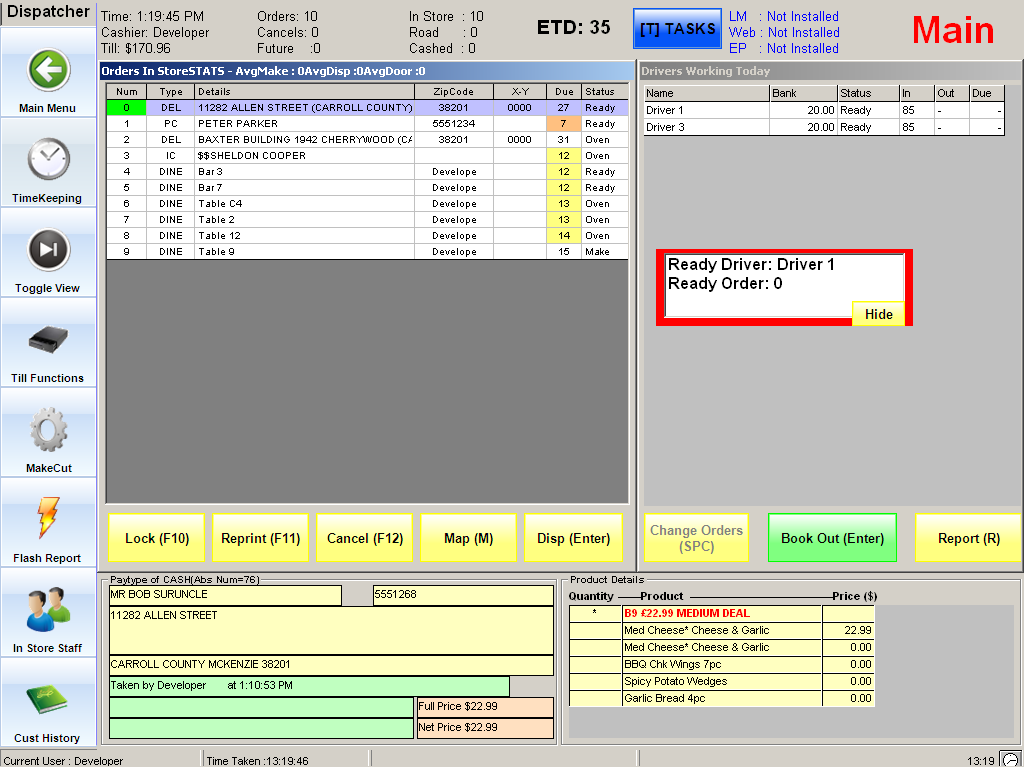Click the Book Out (Enter) button
Image resolution: width=1024 pixels, height=768 pixels.
832,538
